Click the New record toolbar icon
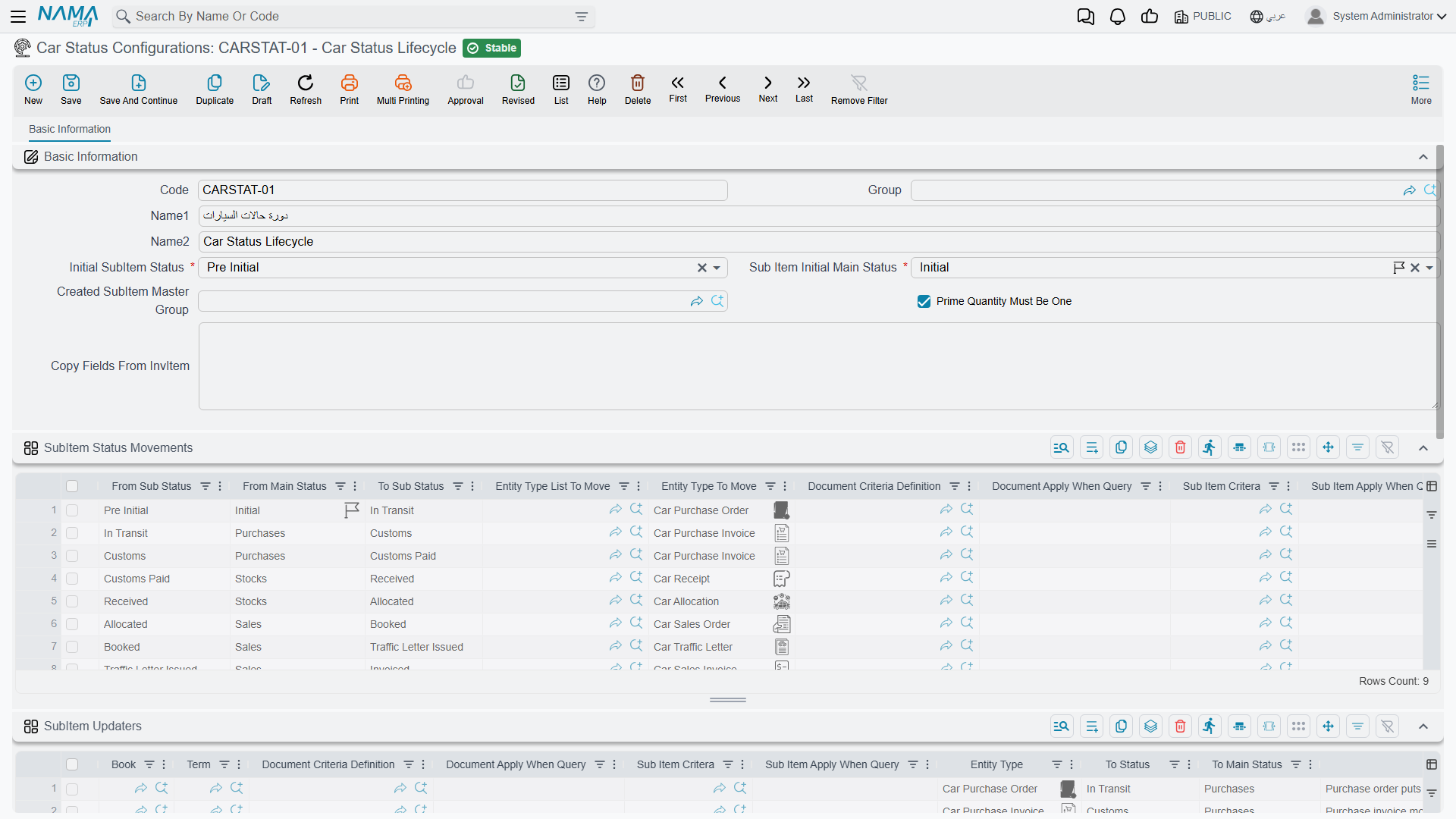The image size is (1456, 819). (33, 89)
